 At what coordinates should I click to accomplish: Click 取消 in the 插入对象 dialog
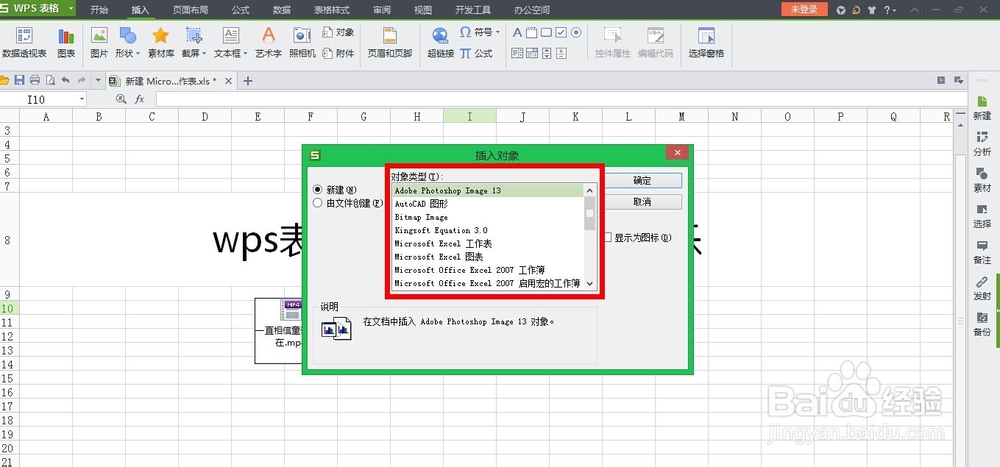coord(642,202)
